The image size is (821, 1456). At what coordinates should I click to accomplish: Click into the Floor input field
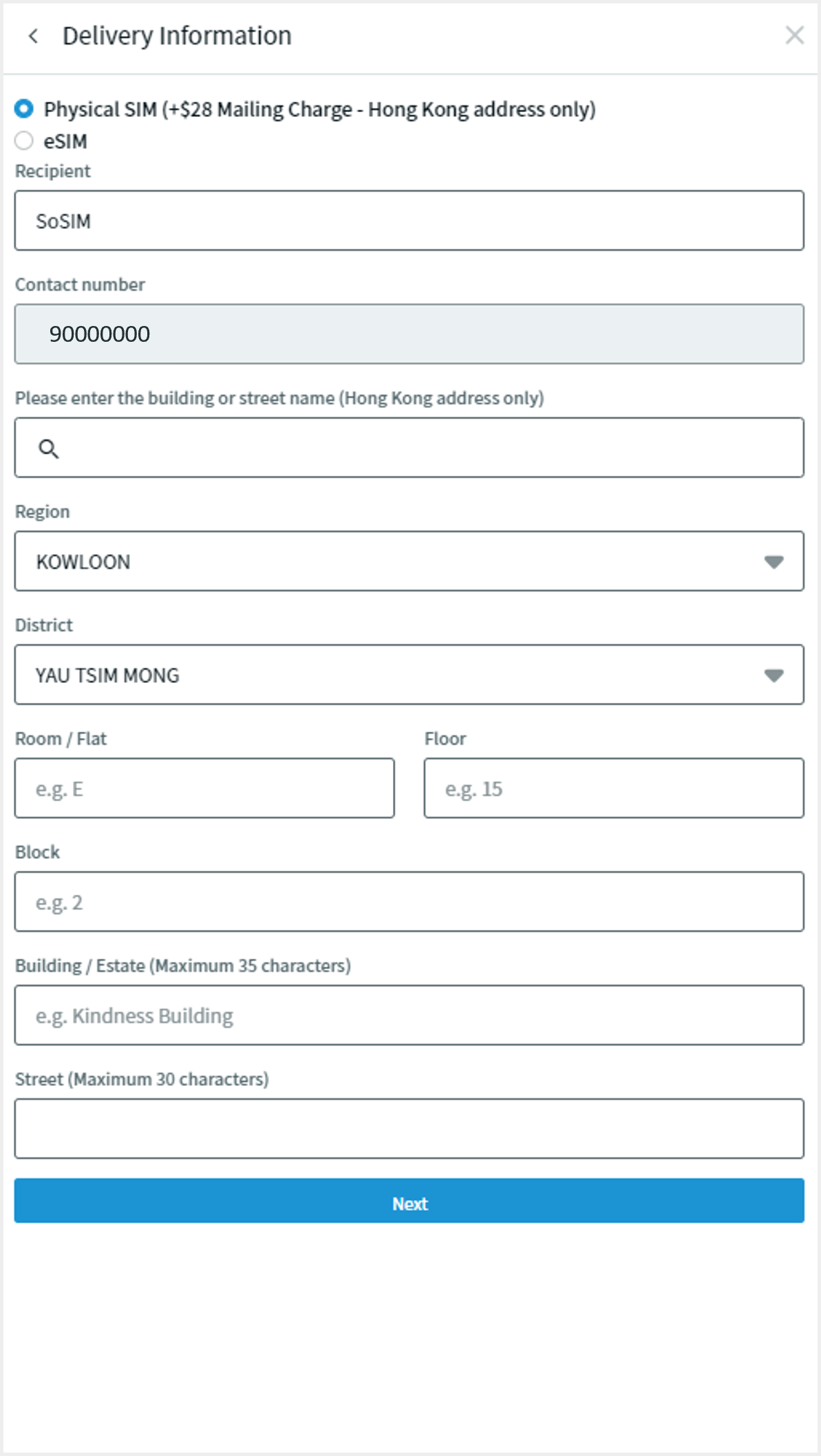613,788
